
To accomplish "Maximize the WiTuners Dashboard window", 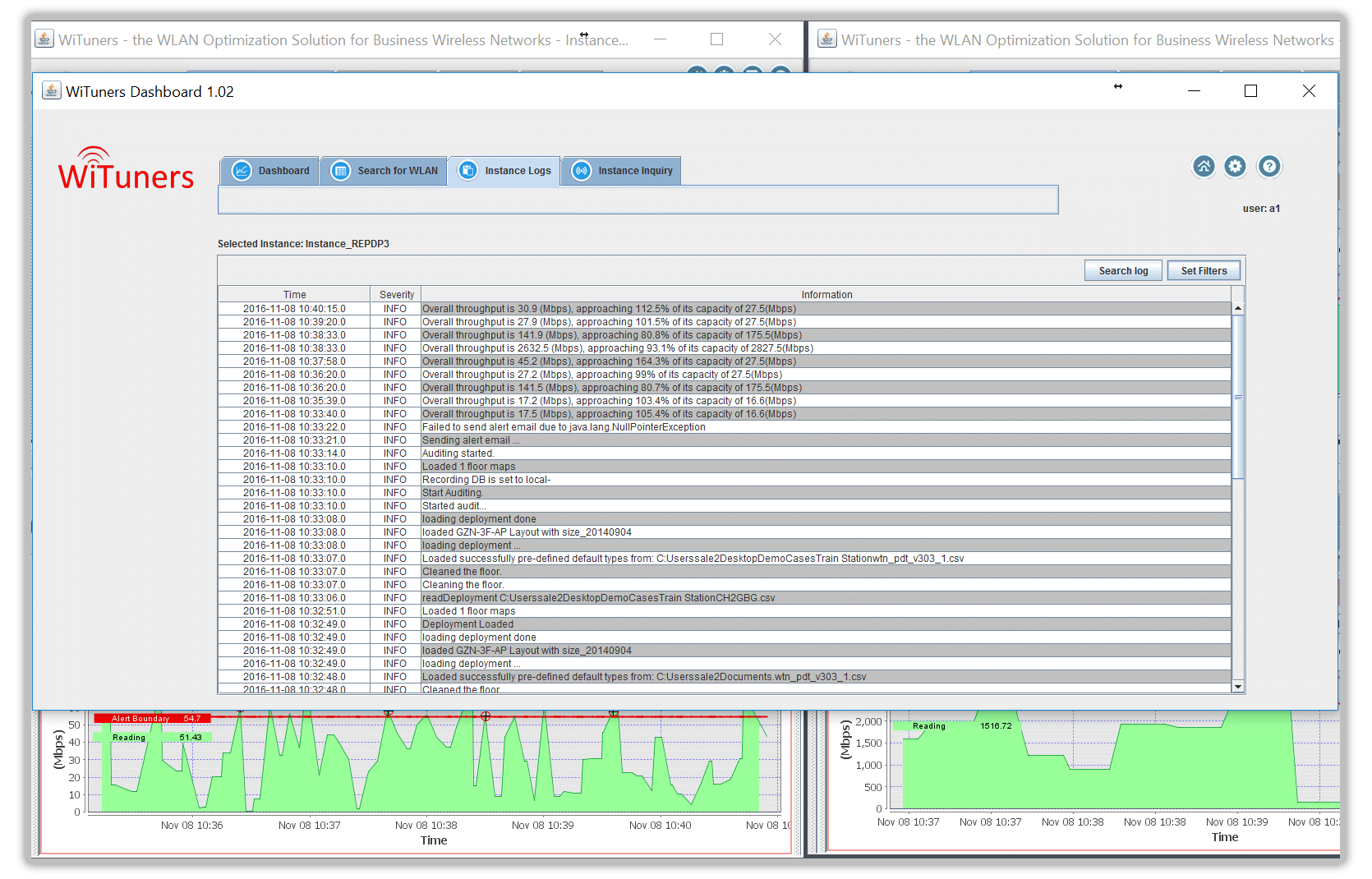I will point(1250,91).
